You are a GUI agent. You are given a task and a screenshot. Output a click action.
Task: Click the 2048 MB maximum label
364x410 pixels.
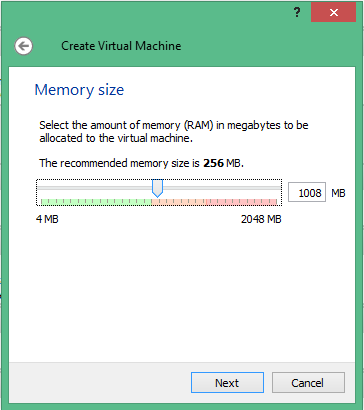click(261, 219)
